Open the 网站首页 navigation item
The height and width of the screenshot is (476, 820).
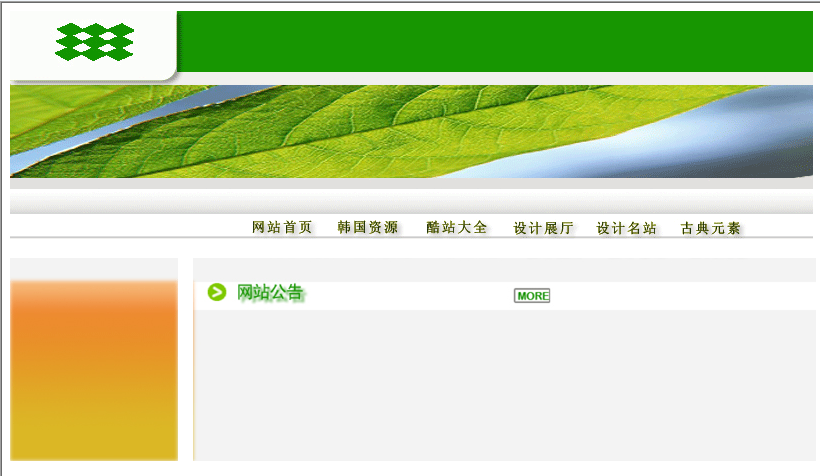click(282, 228)
